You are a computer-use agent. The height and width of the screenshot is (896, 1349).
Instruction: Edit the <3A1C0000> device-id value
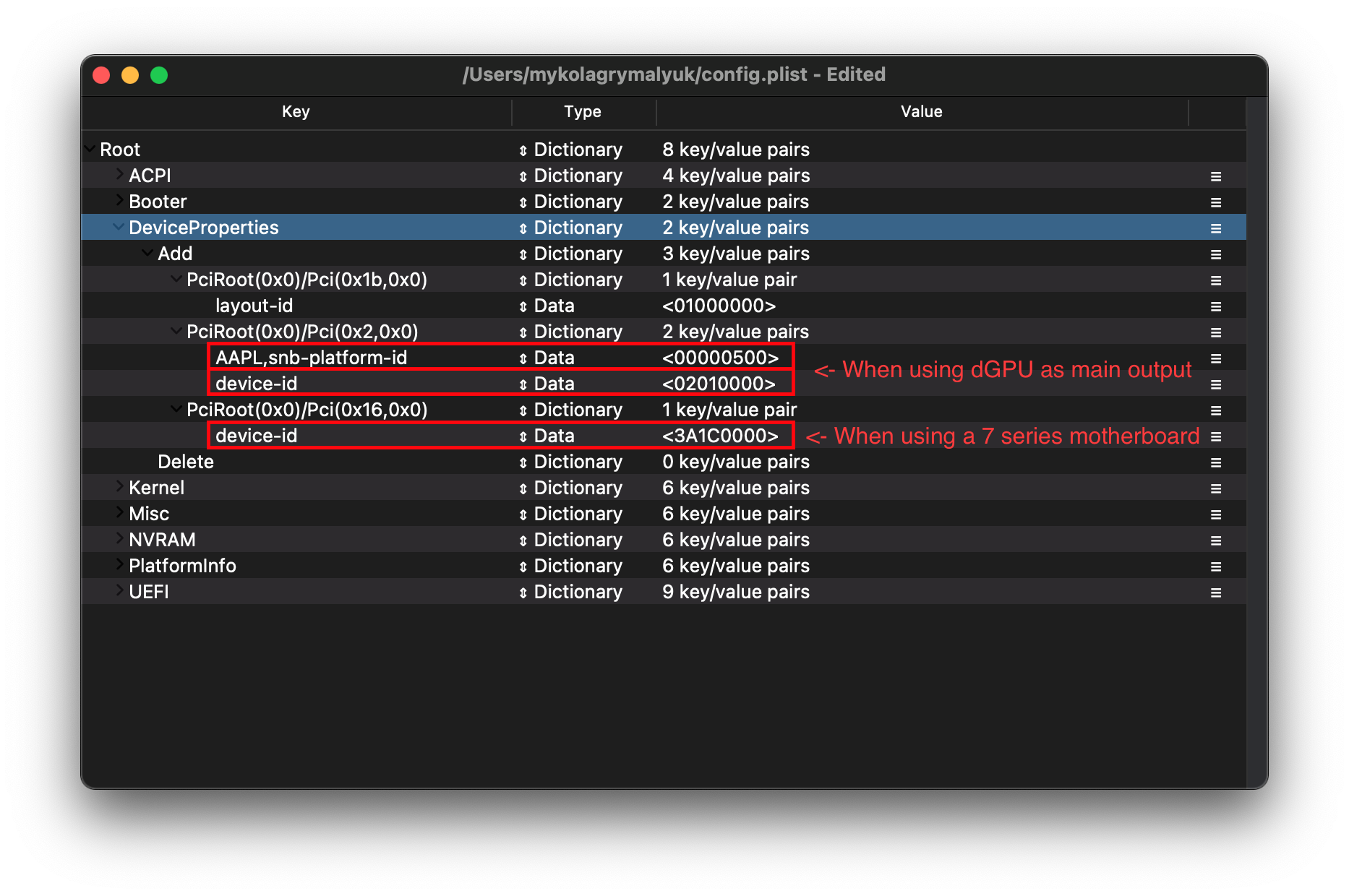(x=720, y=436)
